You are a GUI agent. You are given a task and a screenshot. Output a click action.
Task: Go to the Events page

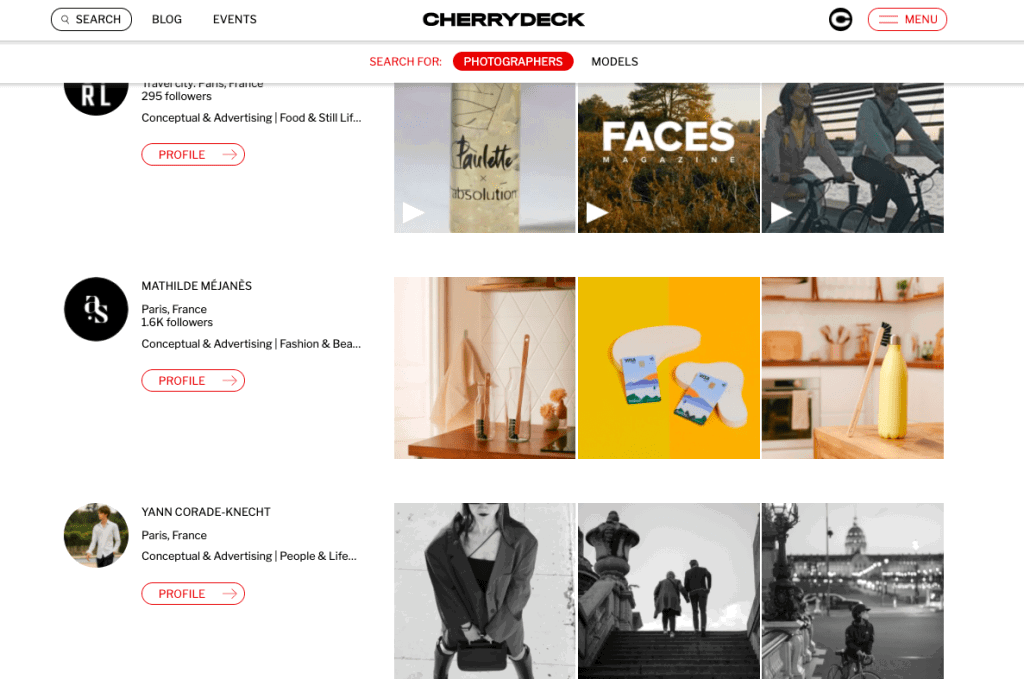[x=234, y=20]
